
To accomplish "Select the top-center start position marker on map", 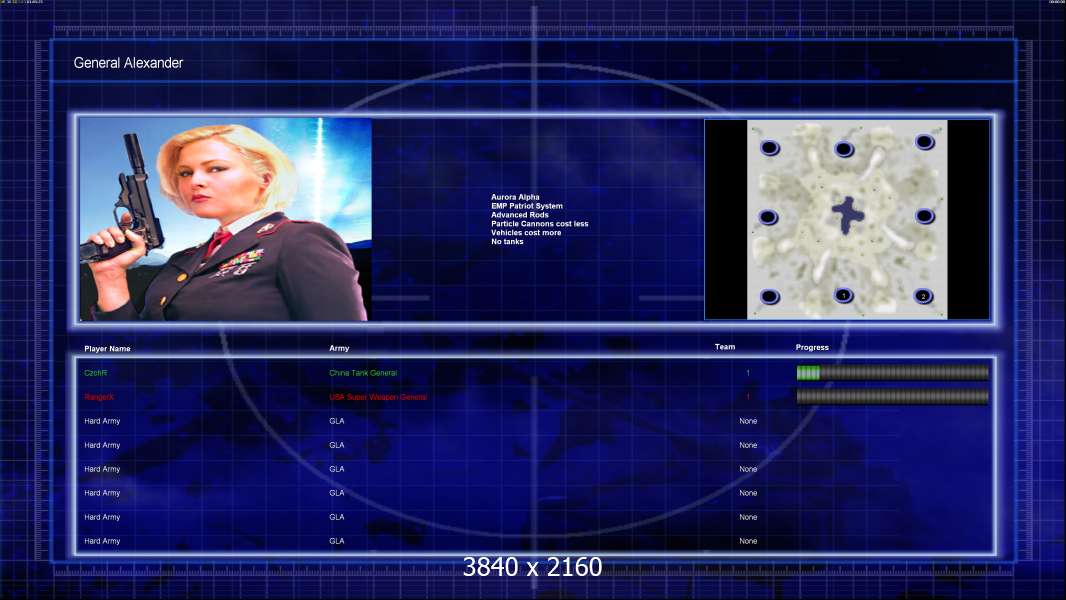I will [x=844, y=149].
